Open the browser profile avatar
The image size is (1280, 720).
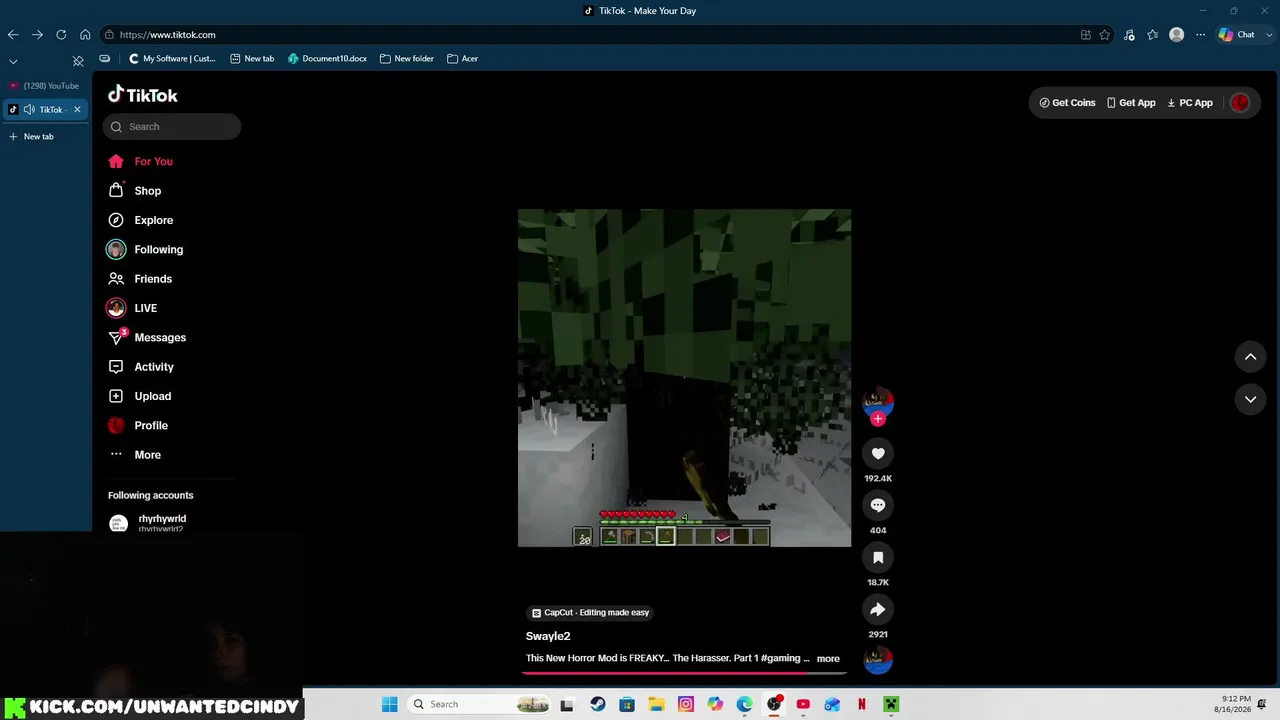(1177, 35)
